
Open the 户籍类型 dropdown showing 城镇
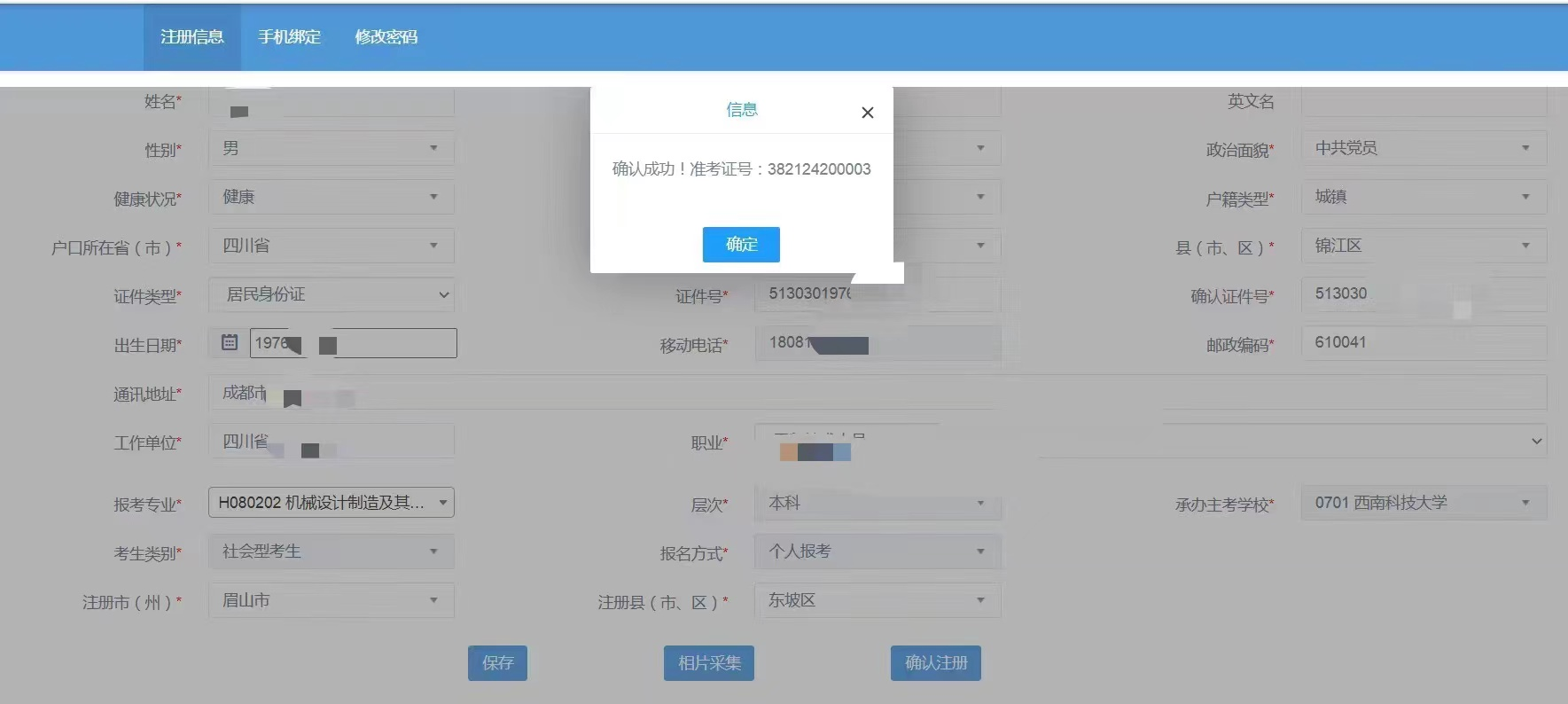pyautogui.click(x=1423, y=197)
